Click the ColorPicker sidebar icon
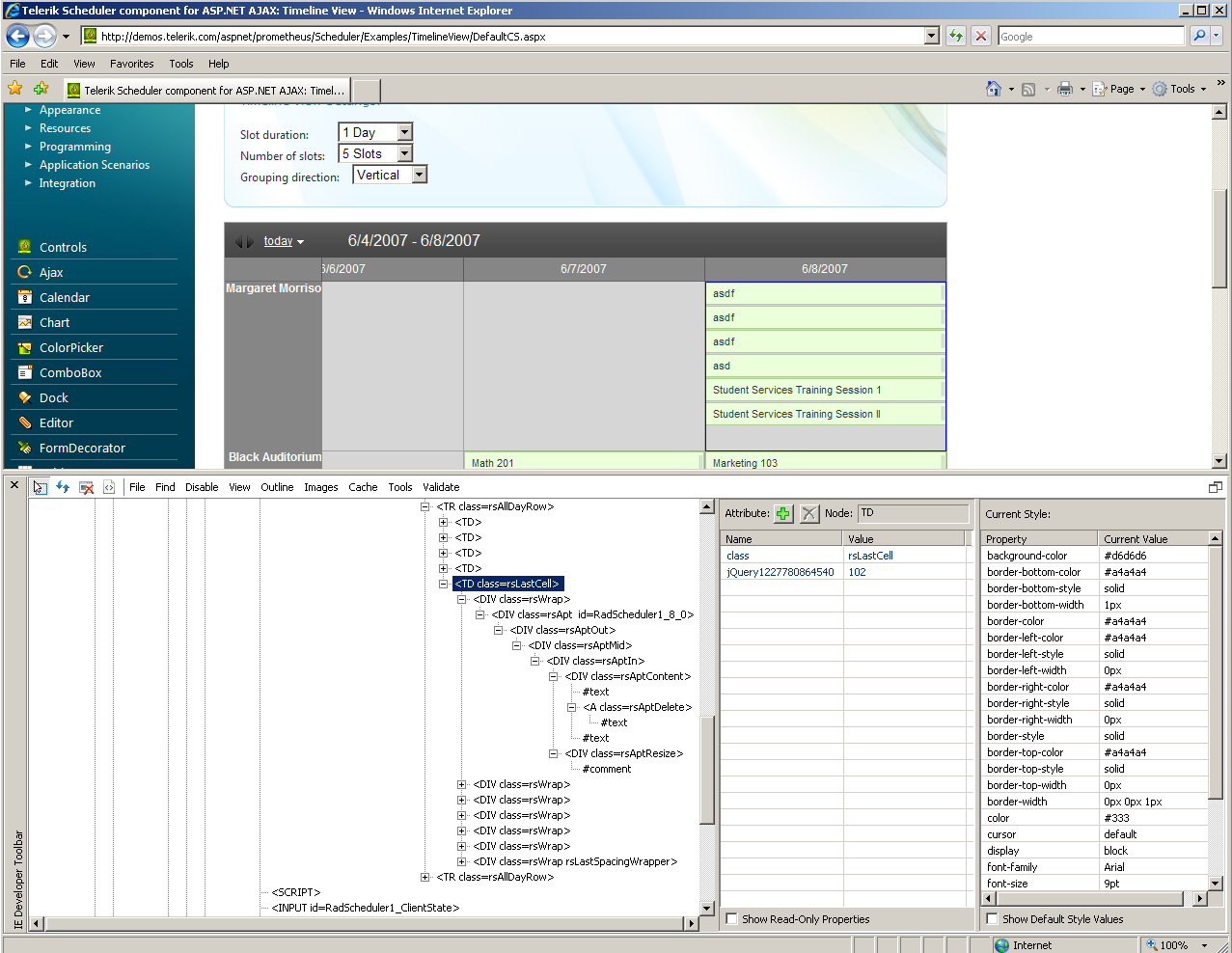 pyautogui.click(x=25, y=347)
